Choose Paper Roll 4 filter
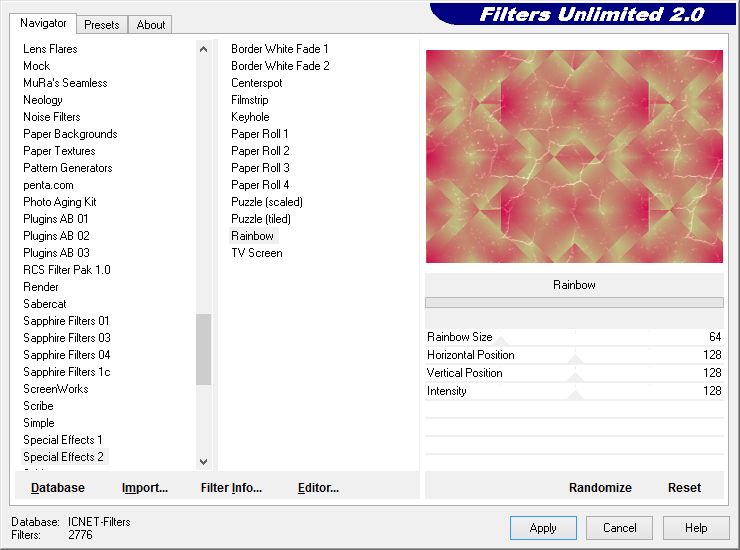Image resolution: width=740 pixels, height=550 pixels. pyautogui.click(x=260, y=185)
